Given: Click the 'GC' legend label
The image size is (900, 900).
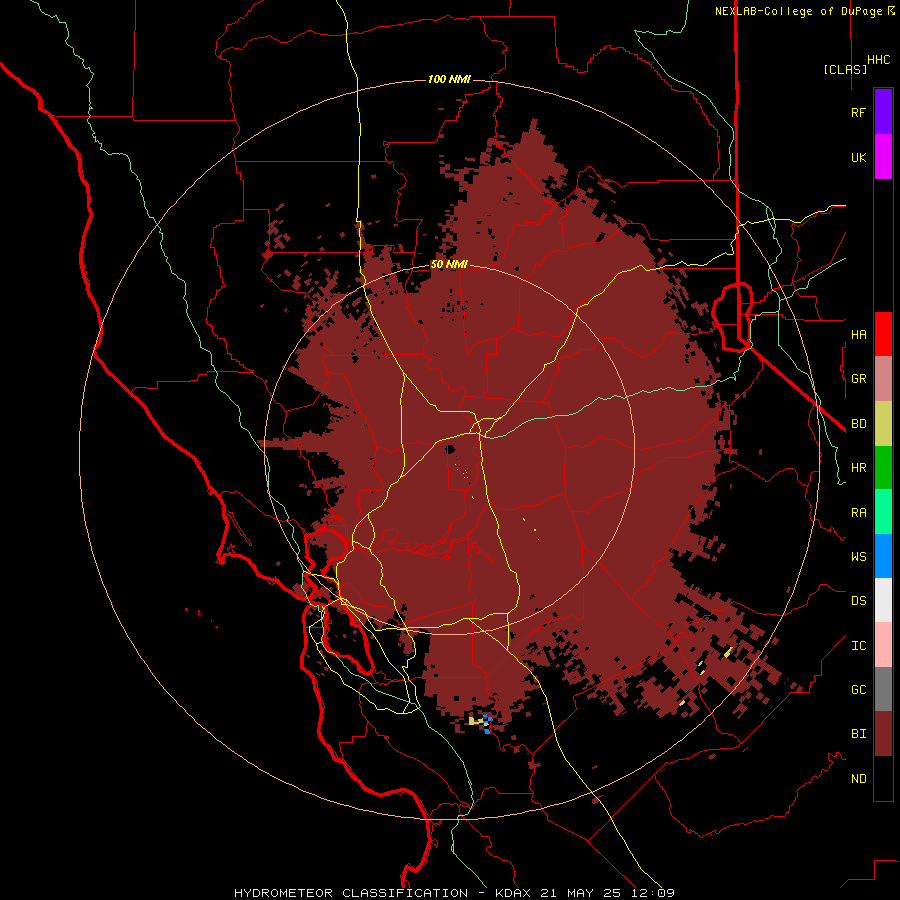Looking at the screenshot, I should (858, 690).
